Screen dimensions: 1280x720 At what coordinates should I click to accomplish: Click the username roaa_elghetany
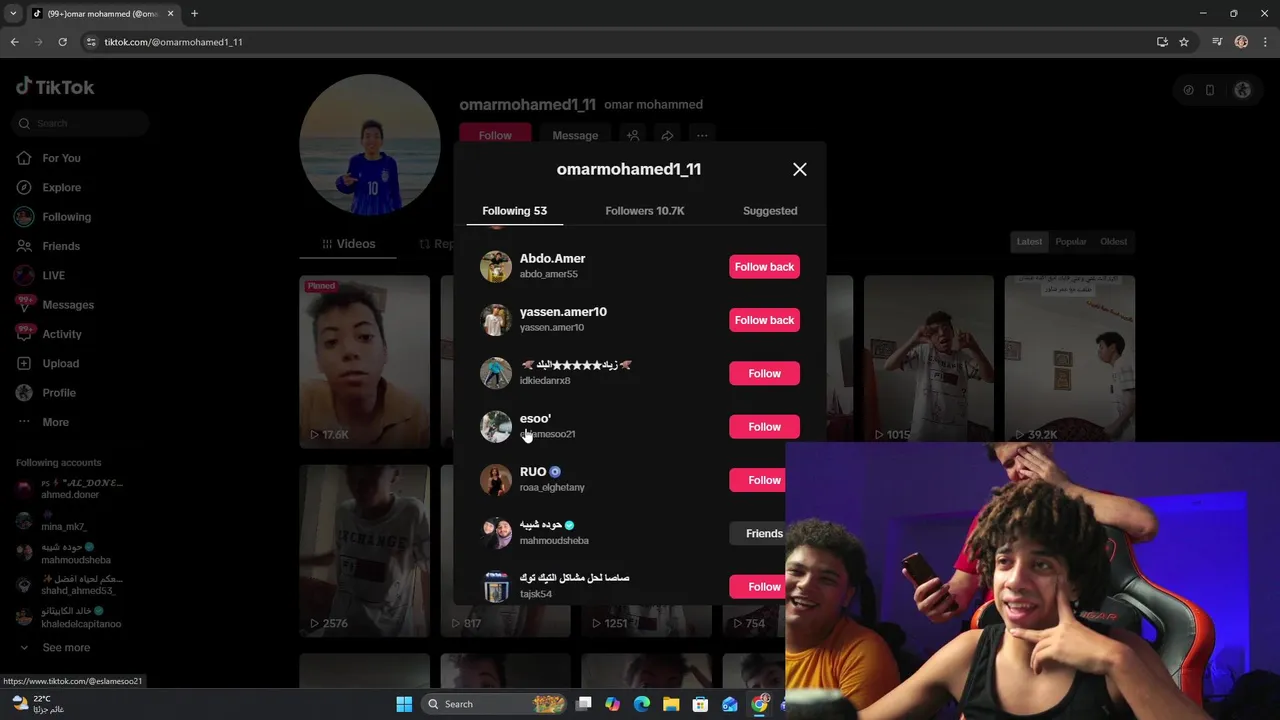coord(552,487)
